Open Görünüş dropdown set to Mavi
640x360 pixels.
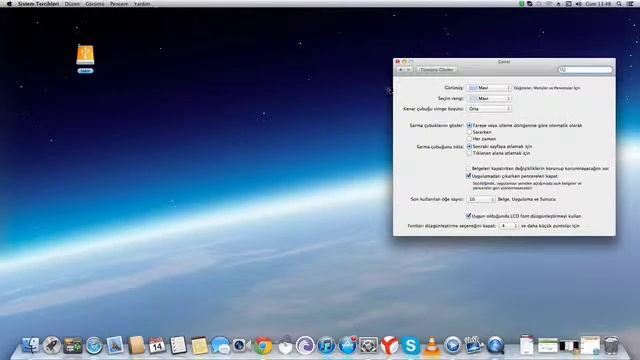[x=489, y=88]
